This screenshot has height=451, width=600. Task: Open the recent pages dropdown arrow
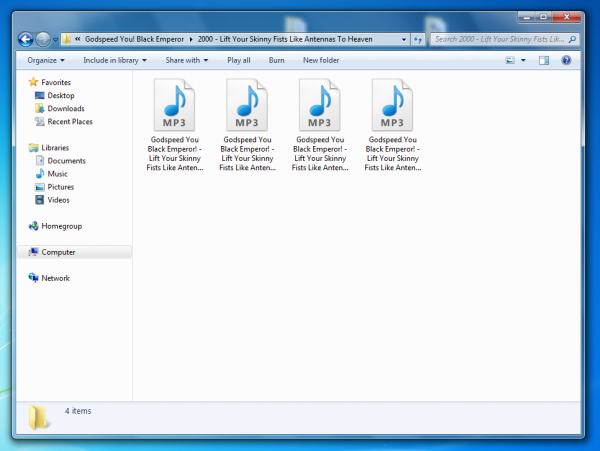click(55, 39)
